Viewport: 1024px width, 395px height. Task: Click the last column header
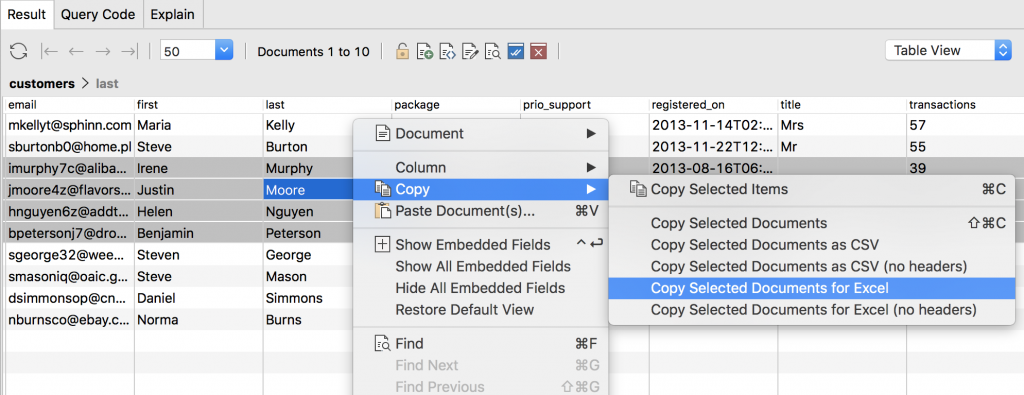pyautogui.click(x=327, y=104)
